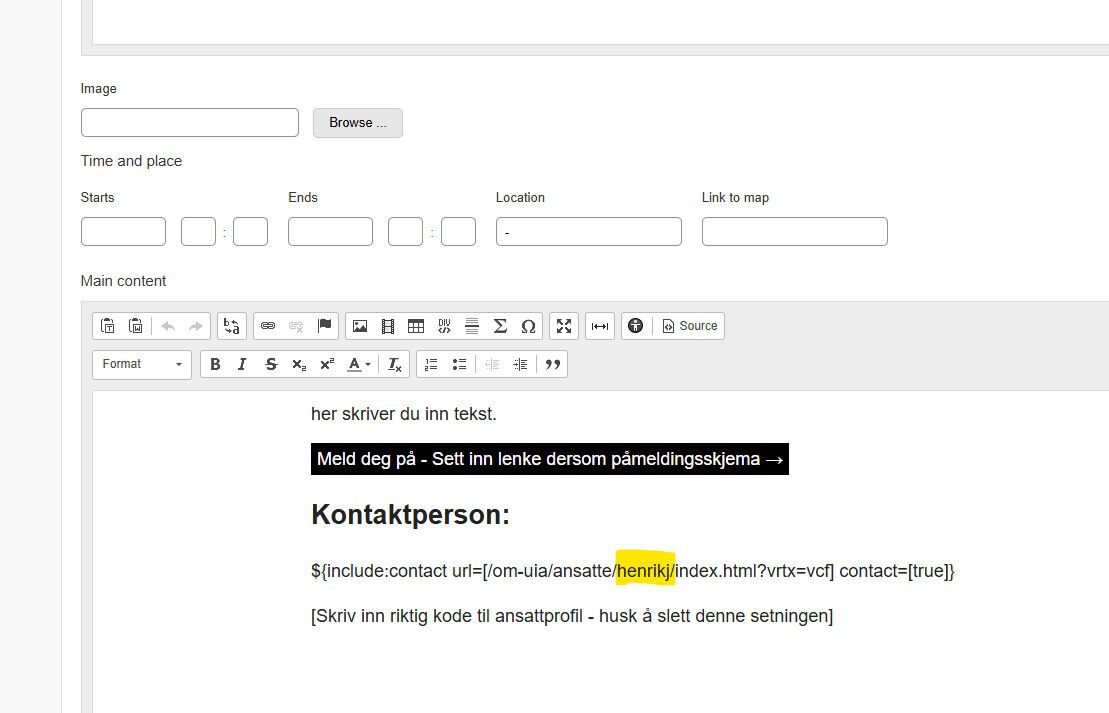Decrease the indent level
Image resolution: width=1109 pixels, height=713 pixels.
click(492, 364)
